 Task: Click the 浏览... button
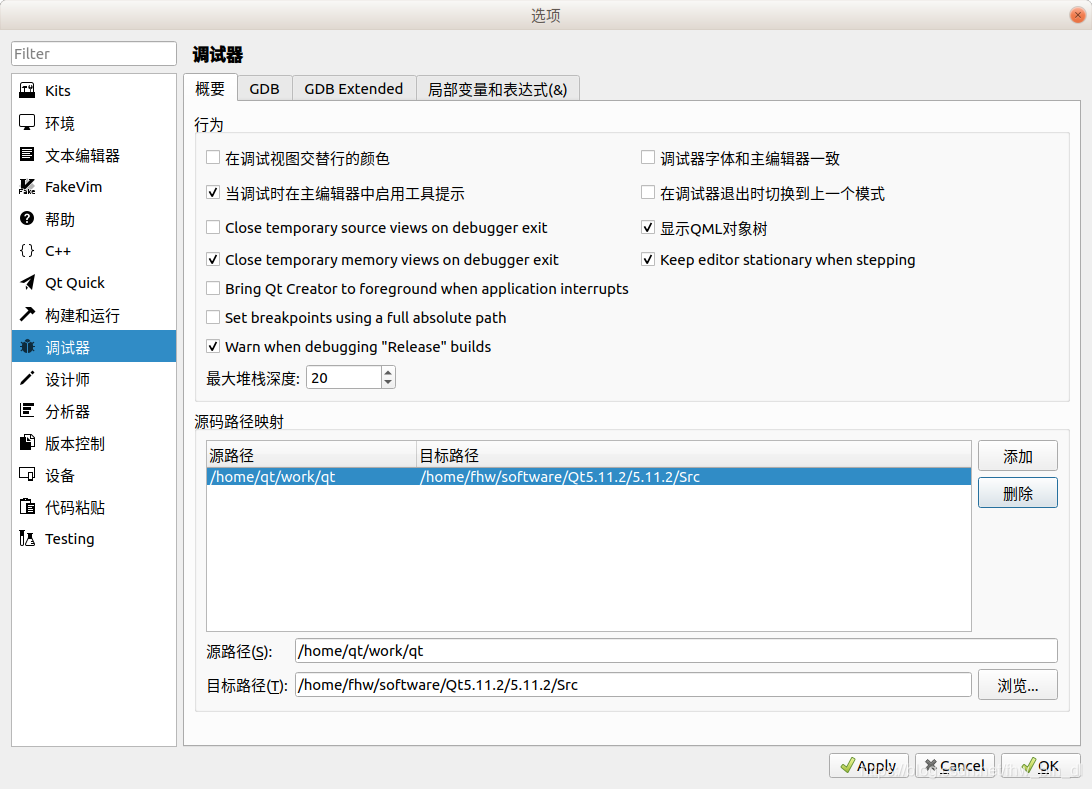(x=1017, y=685)
